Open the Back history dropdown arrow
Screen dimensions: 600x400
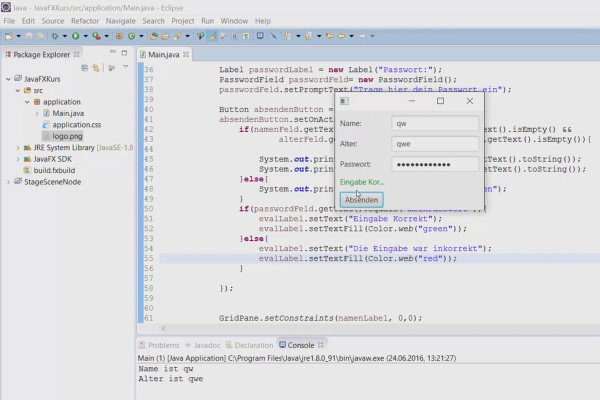point(351,36)
